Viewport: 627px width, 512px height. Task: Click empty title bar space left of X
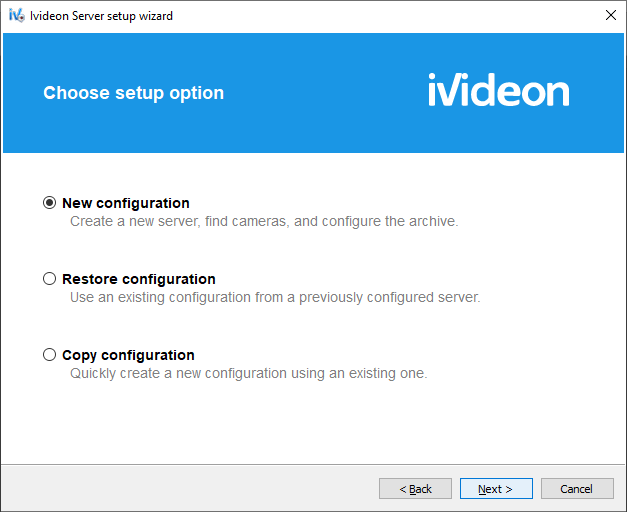(x=388, y=16)
